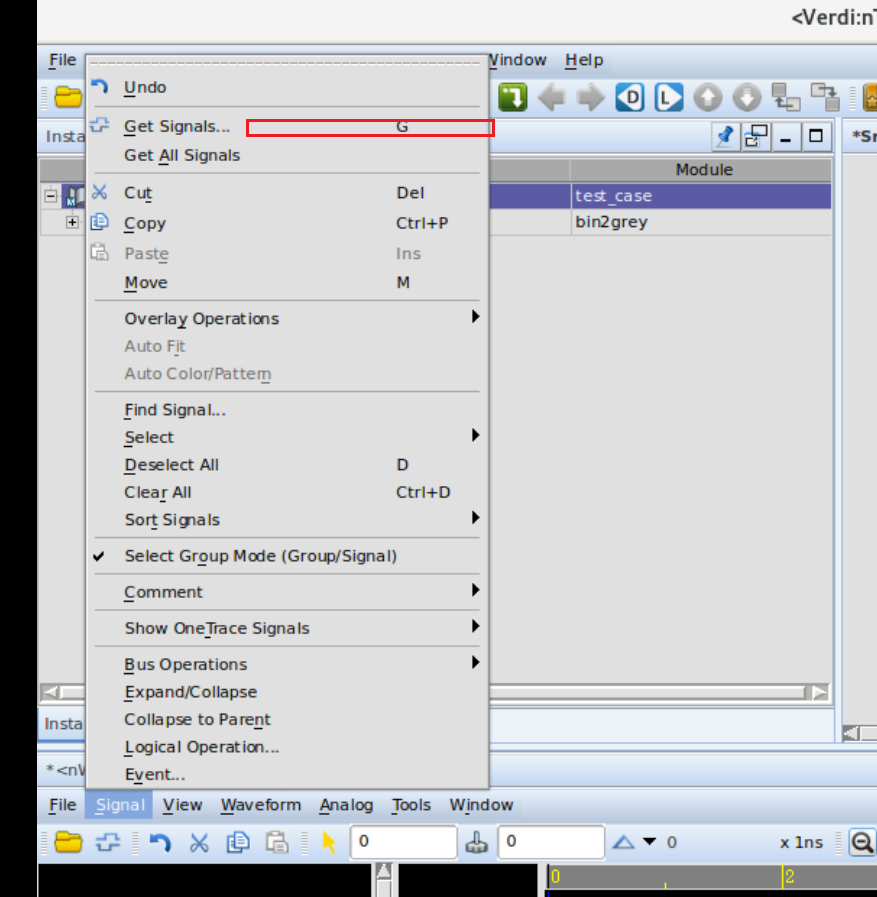The width and height of the screenshot is (877, 897).
Task: Choose Event... menu entry
Action: tap(287, 774)
